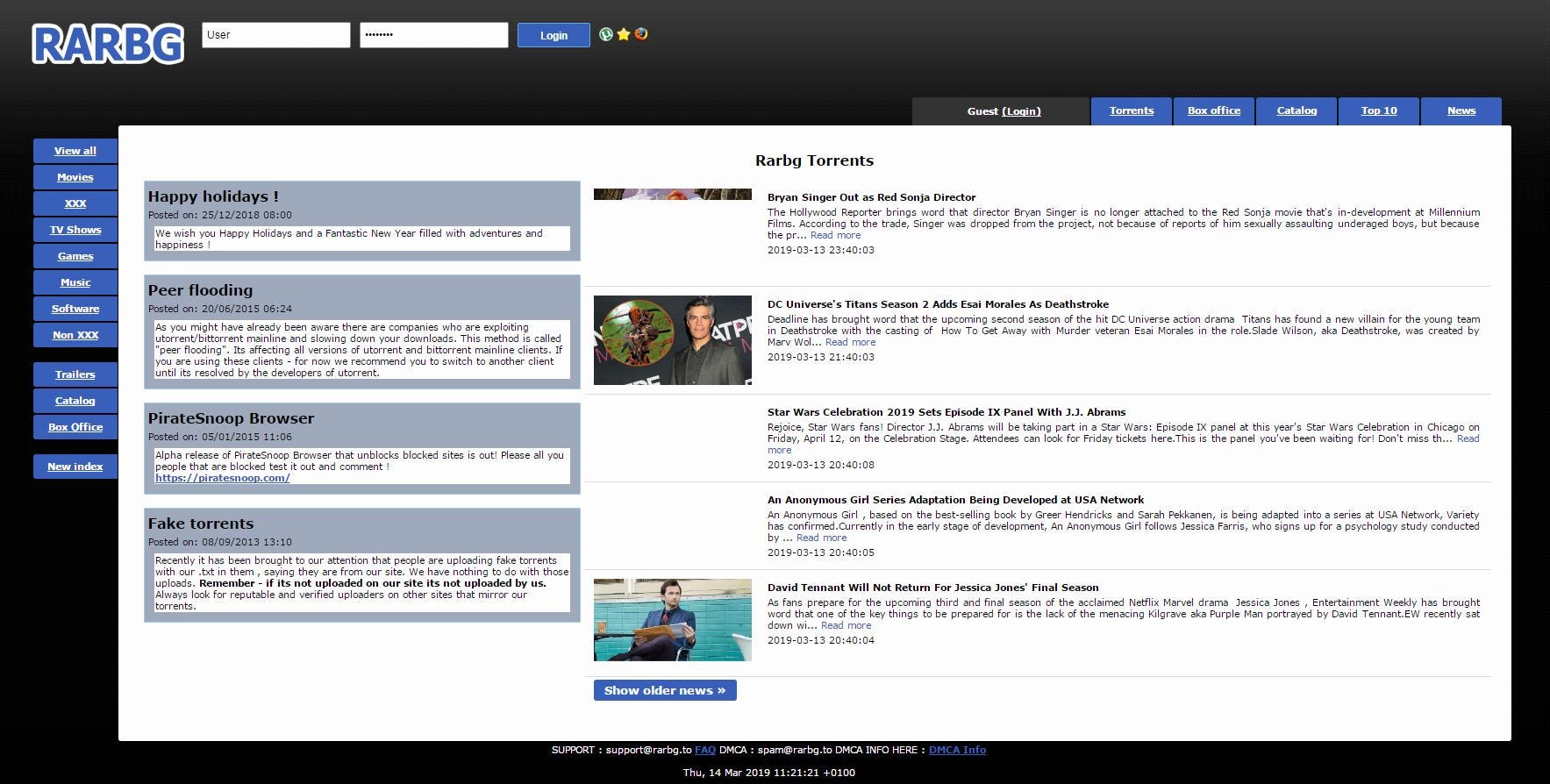Screen dimensions: 1550x784
Task: Click the New index sidebar button
Action: pyautogui.click(x=75, y=467)
